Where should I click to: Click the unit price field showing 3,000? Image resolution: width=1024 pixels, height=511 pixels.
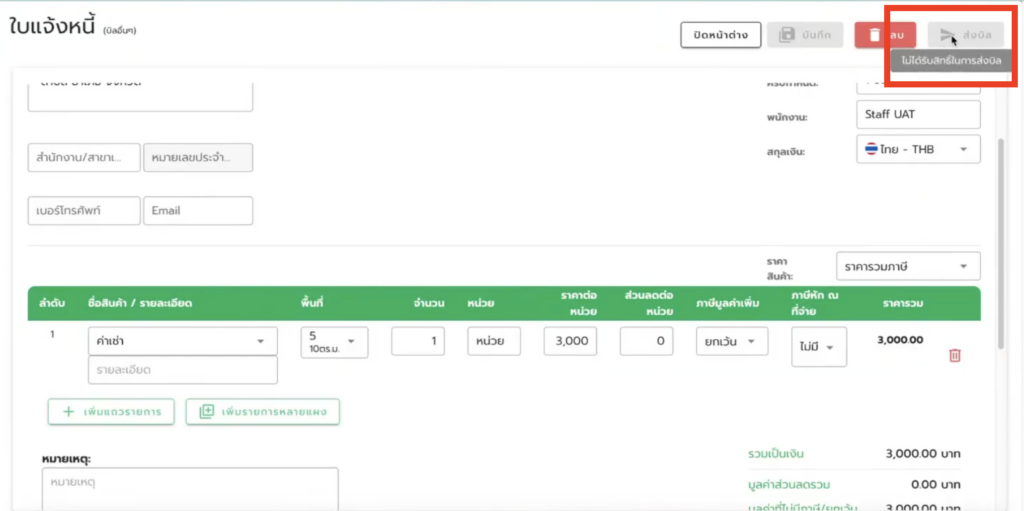571,341
